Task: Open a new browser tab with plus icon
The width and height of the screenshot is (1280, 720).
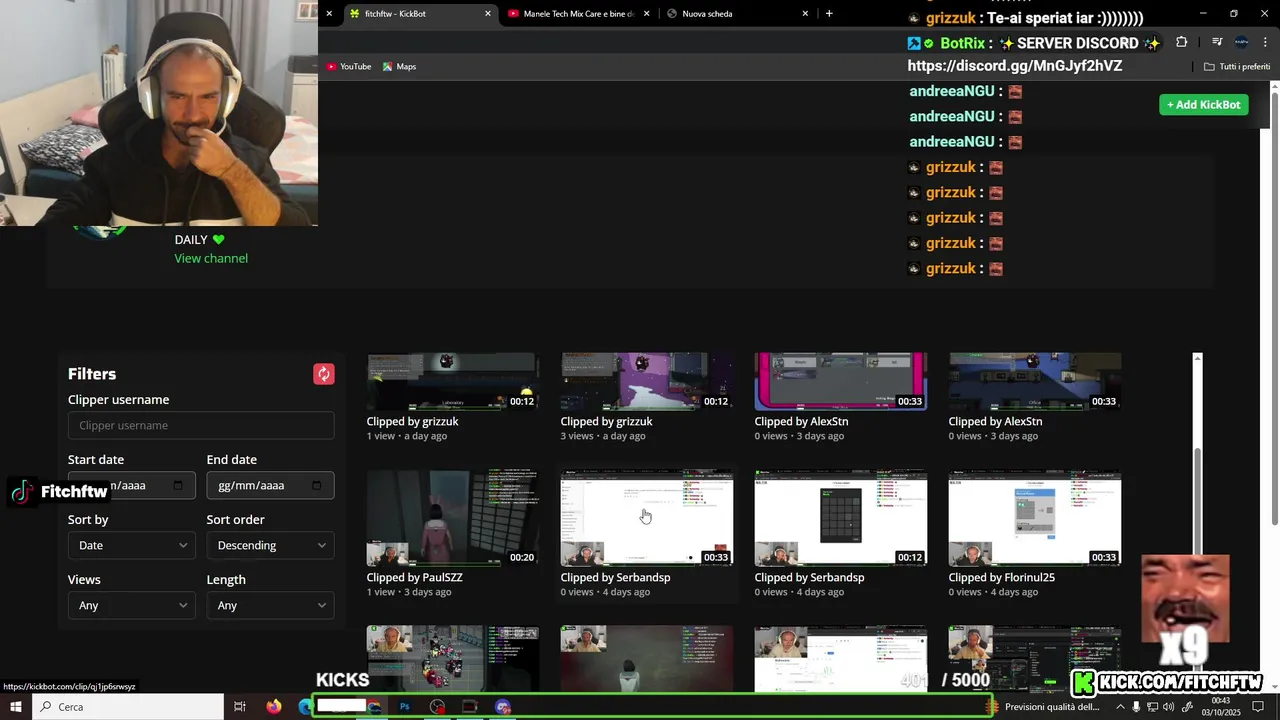Action: [829, 14]
